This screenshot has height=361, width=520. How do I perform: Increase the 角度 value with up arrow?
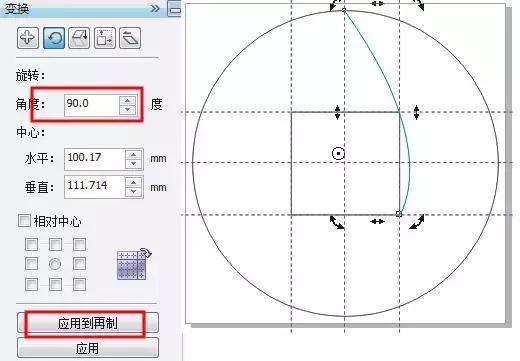click(x=128, y=100)
